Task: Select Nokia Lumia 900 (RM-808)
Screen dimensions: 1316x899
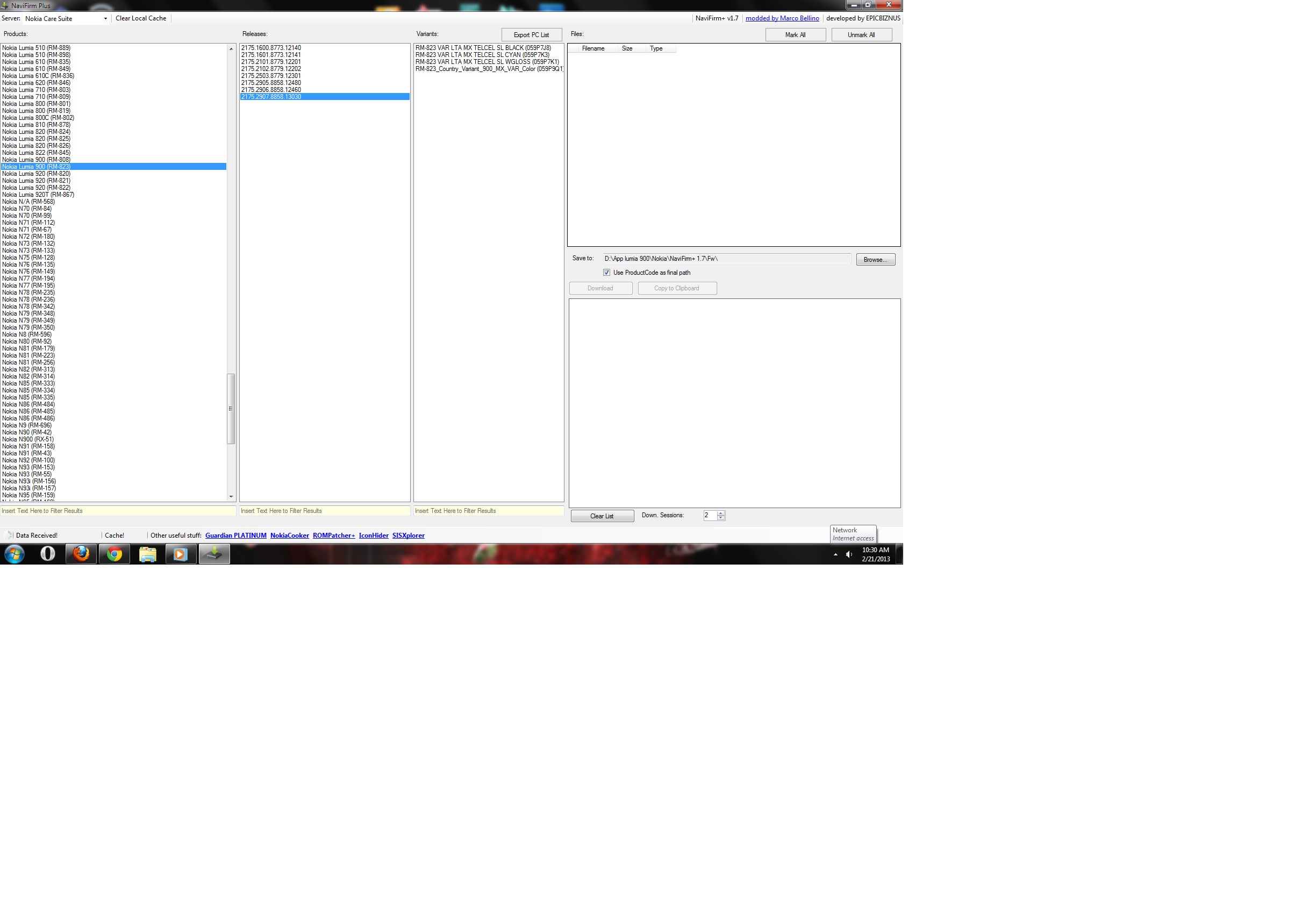Action: [x=114, y=160]
